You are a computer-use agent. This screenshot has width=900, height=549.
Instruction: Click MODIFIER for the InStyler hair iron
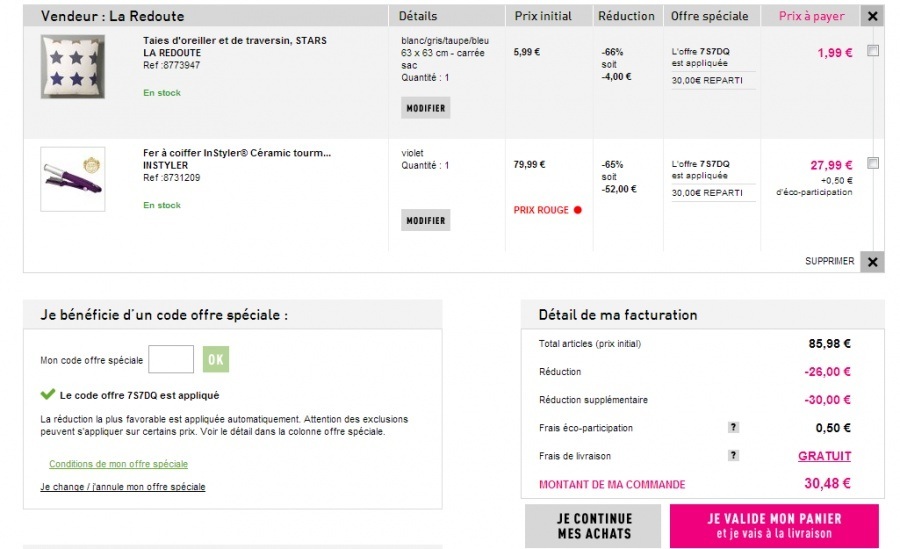click(425, 220)
